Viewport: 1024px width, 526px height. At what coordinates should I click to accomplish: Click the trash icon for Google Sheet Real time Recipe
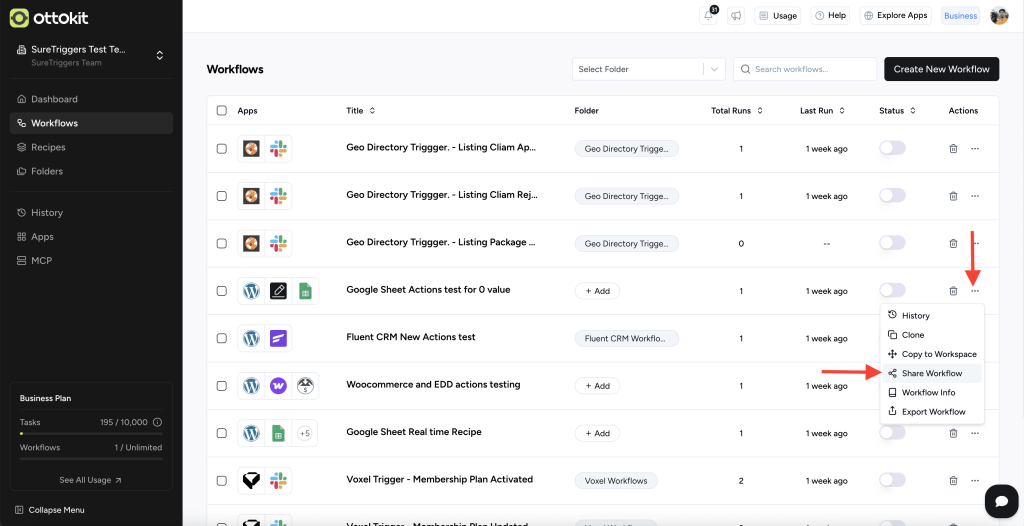point(953,433)
